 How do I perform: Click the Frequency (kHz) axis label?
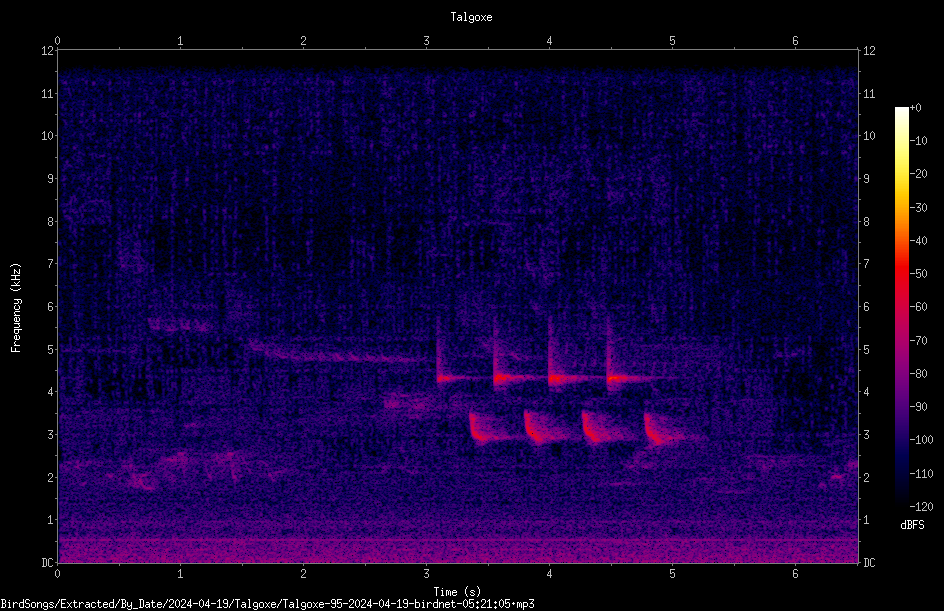click(16, 308)
